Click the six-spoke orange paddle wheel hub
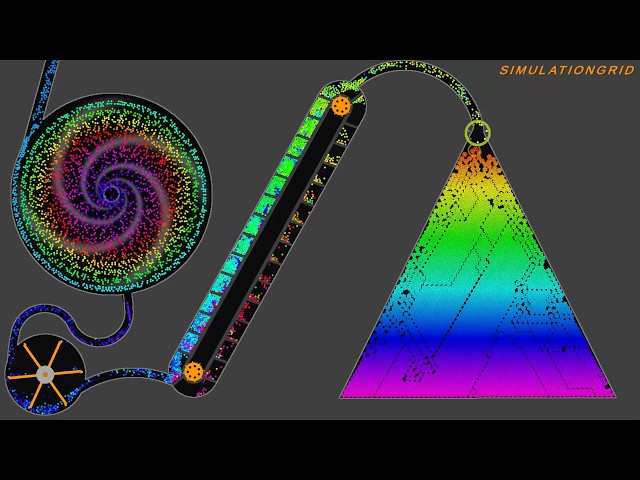 coord(45,374)
